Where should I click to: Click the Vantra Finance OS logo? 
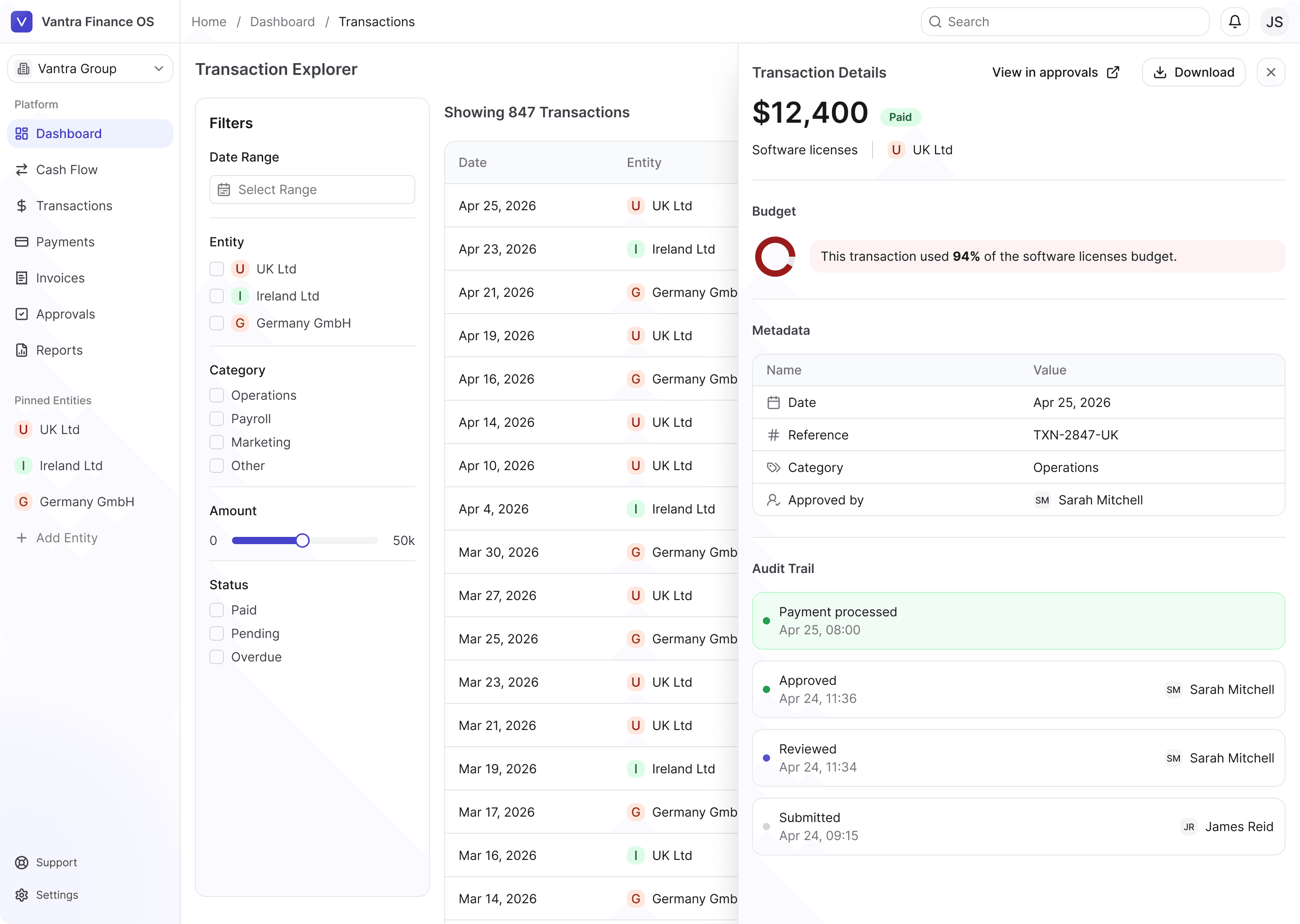point(22,22)
